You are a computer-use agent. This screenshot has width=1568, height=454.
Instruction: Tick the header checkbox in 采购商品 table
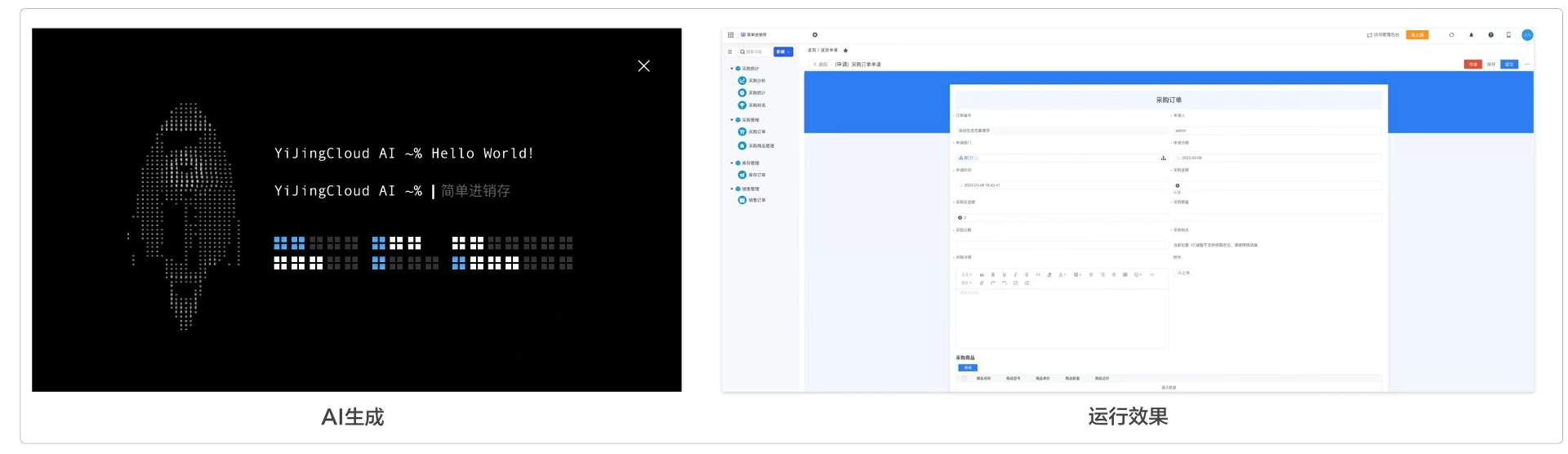click(x=964, y=378)
